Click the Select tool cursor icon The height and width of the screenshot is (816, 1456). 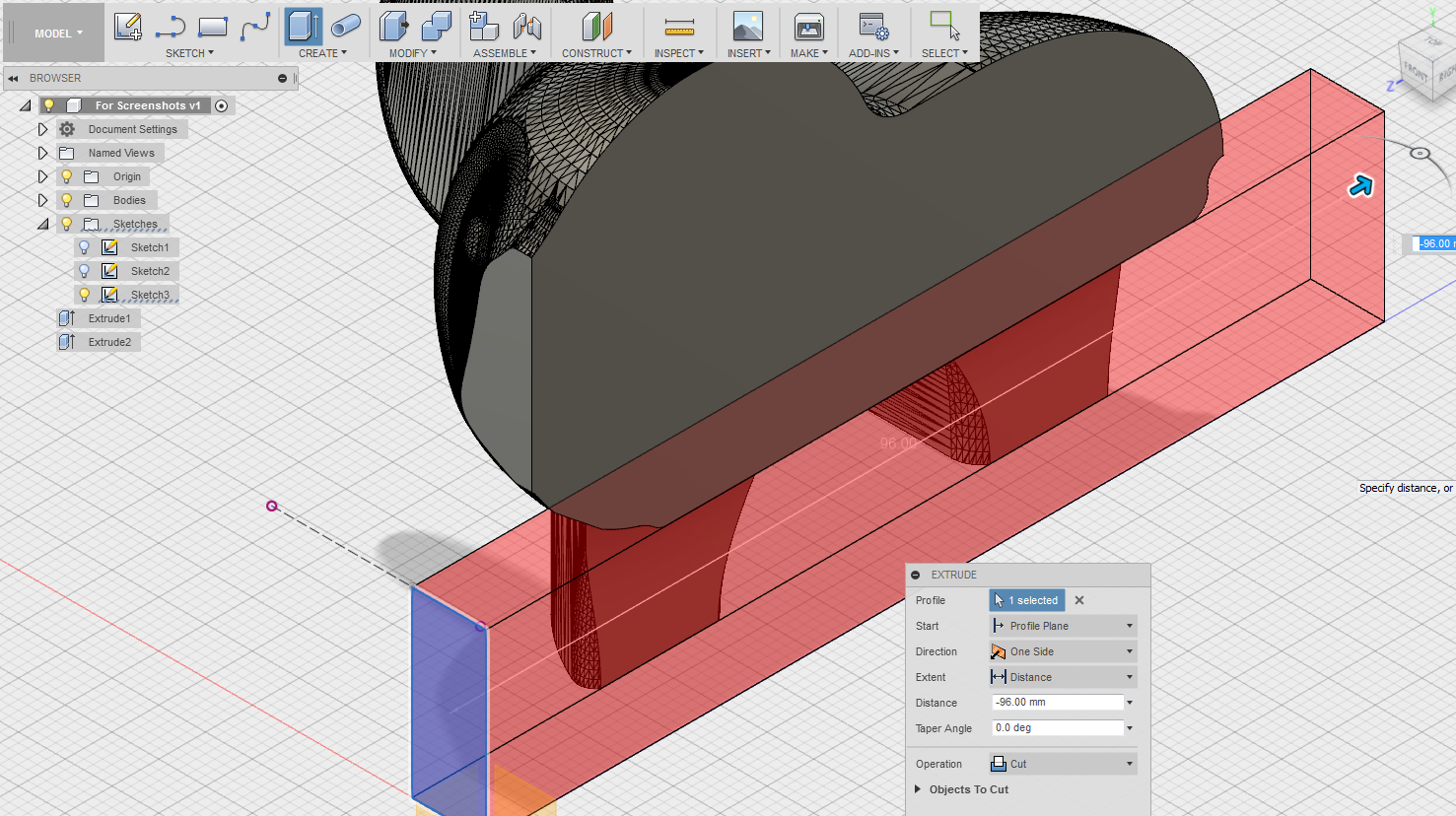pyautogui.click(x=944, y=27)
